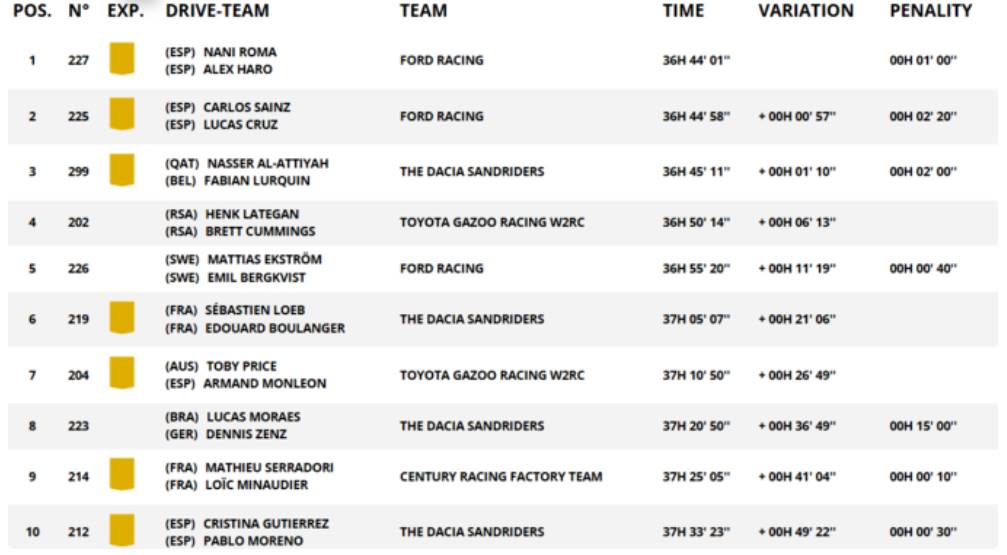Select the yellow badge for Toby Price

[x=122, y=374]
